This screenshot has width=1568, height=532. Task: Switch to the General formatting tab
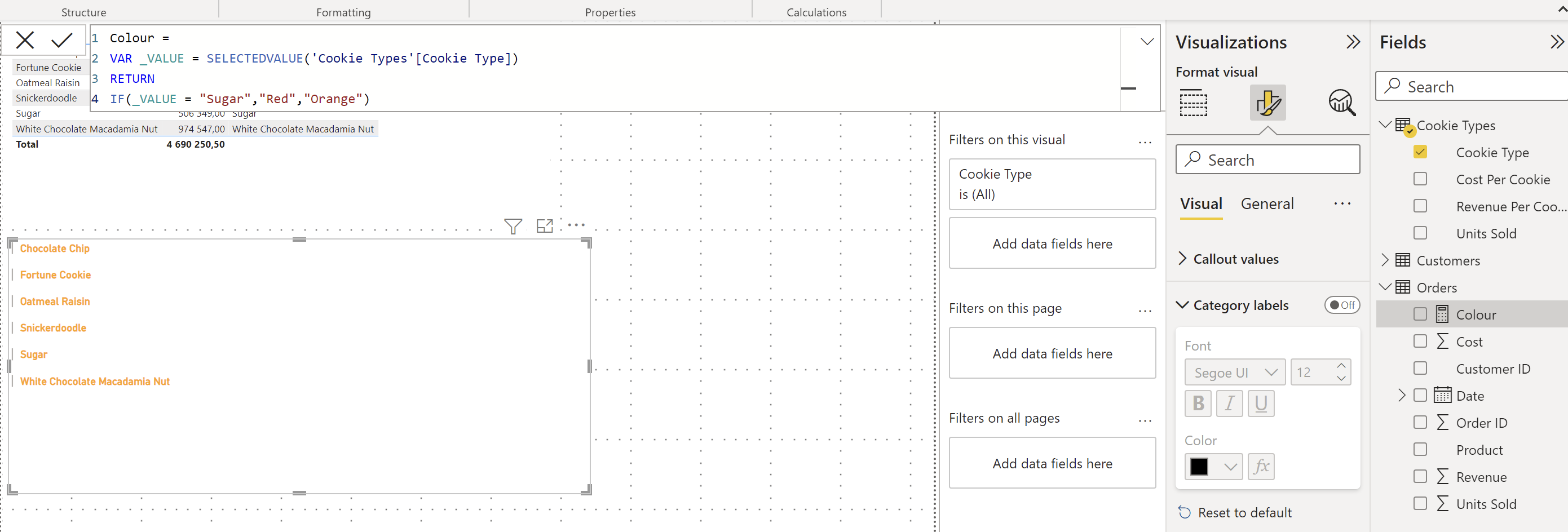point(1267,204)
